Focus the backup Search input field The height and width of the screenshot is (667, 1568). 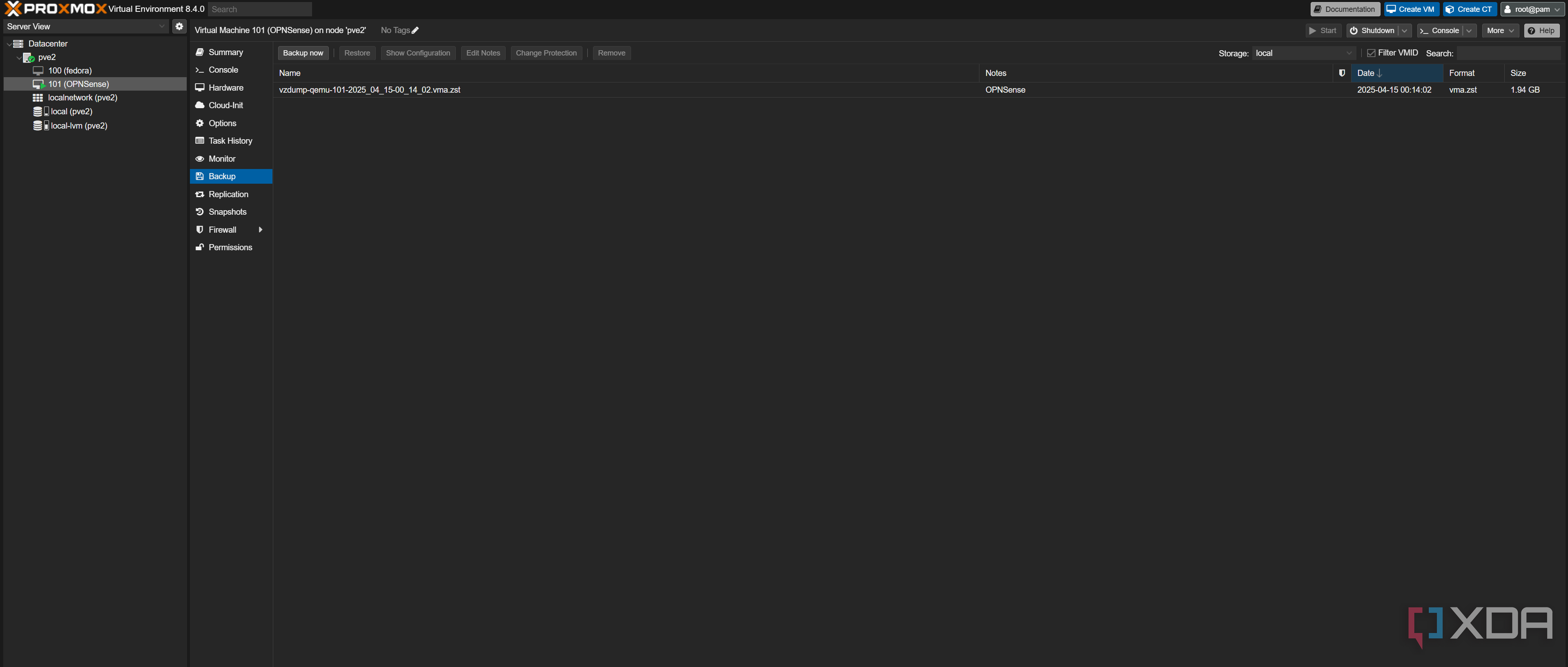click(x=1508, y=53)
